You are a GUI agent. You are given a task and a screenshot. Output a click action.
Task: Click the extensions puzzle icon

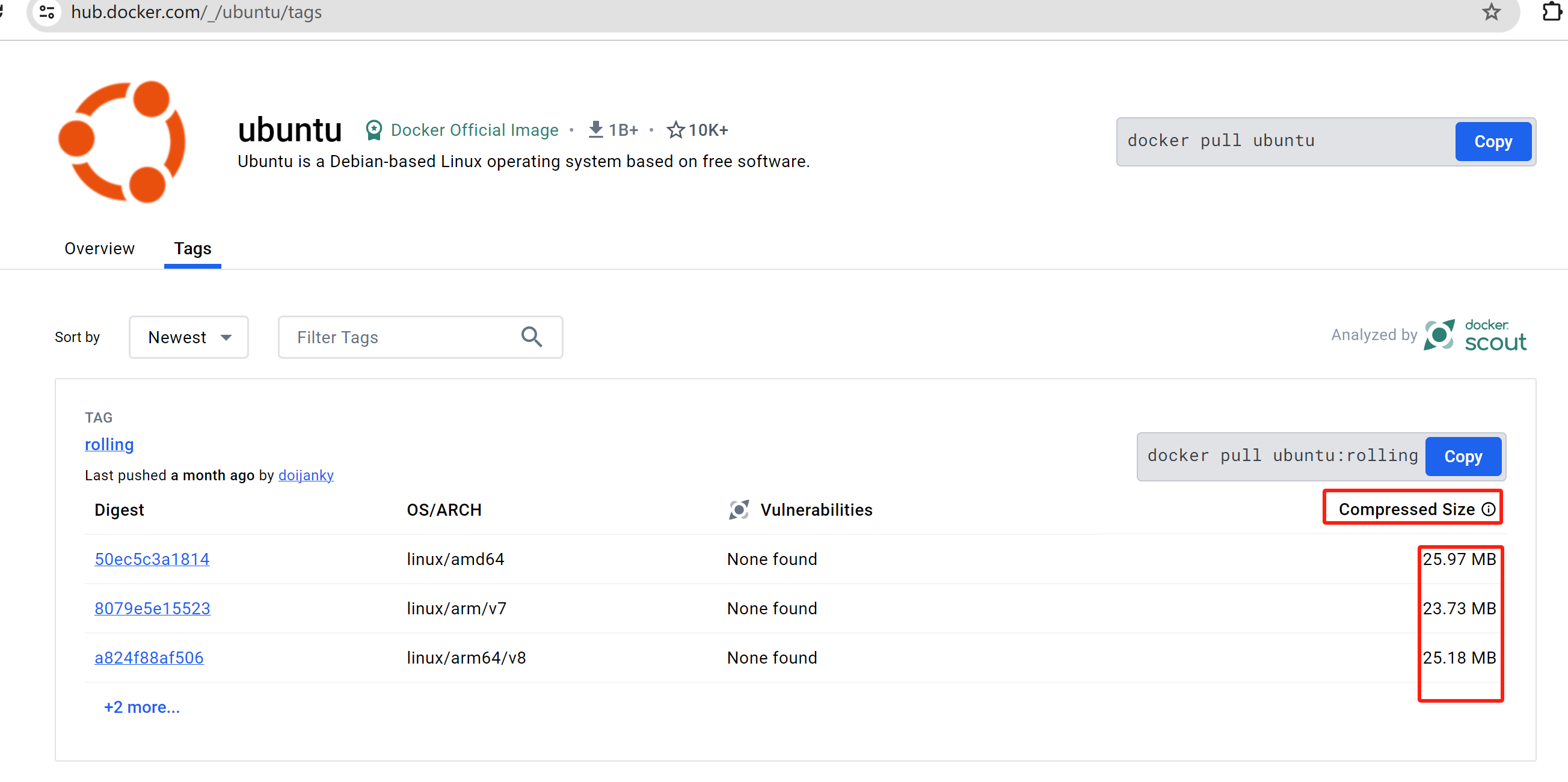pyautogui.click(x=1552, y=11)
